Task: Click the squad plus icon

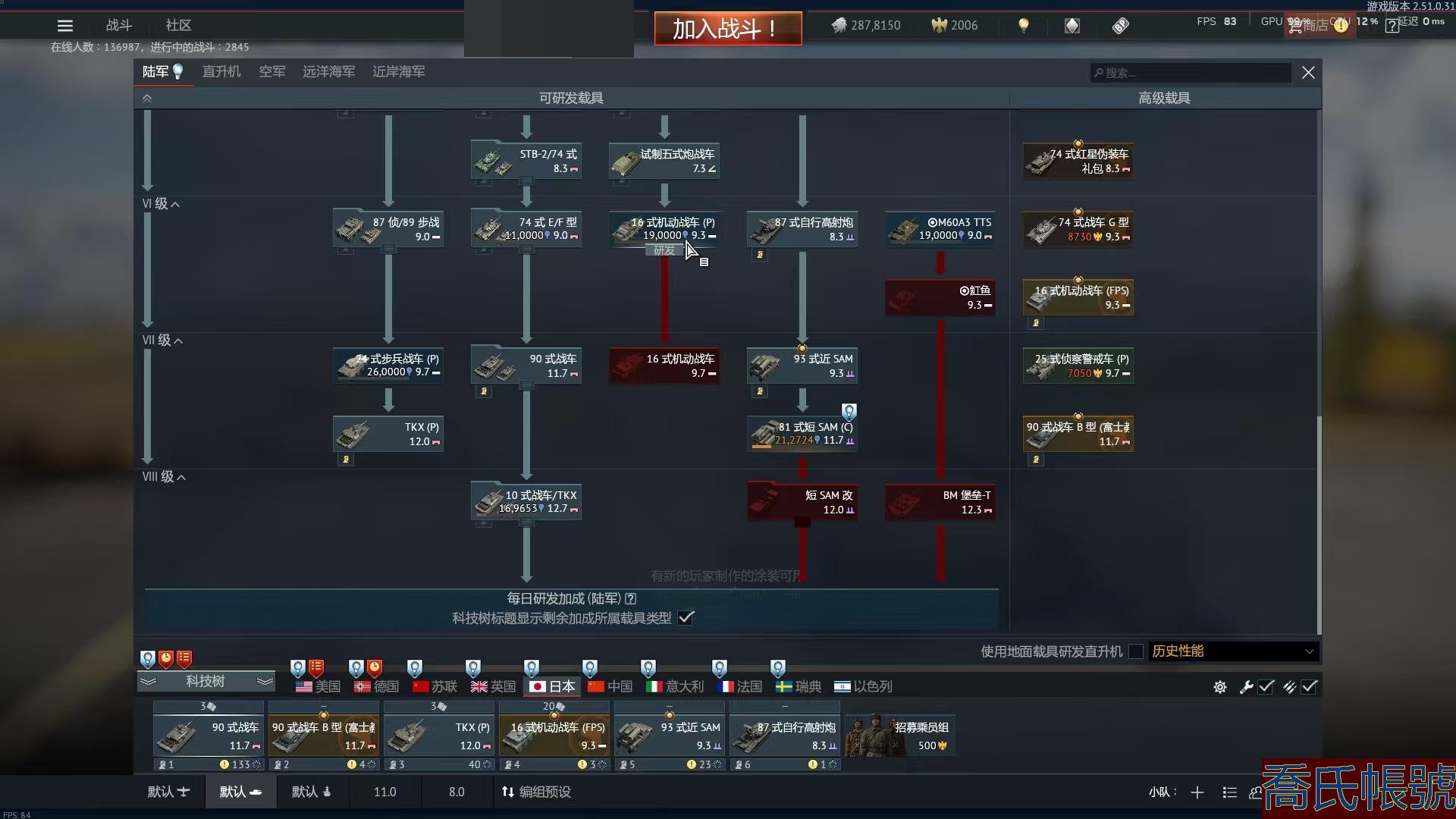Action: click(x=1197, y=792)
